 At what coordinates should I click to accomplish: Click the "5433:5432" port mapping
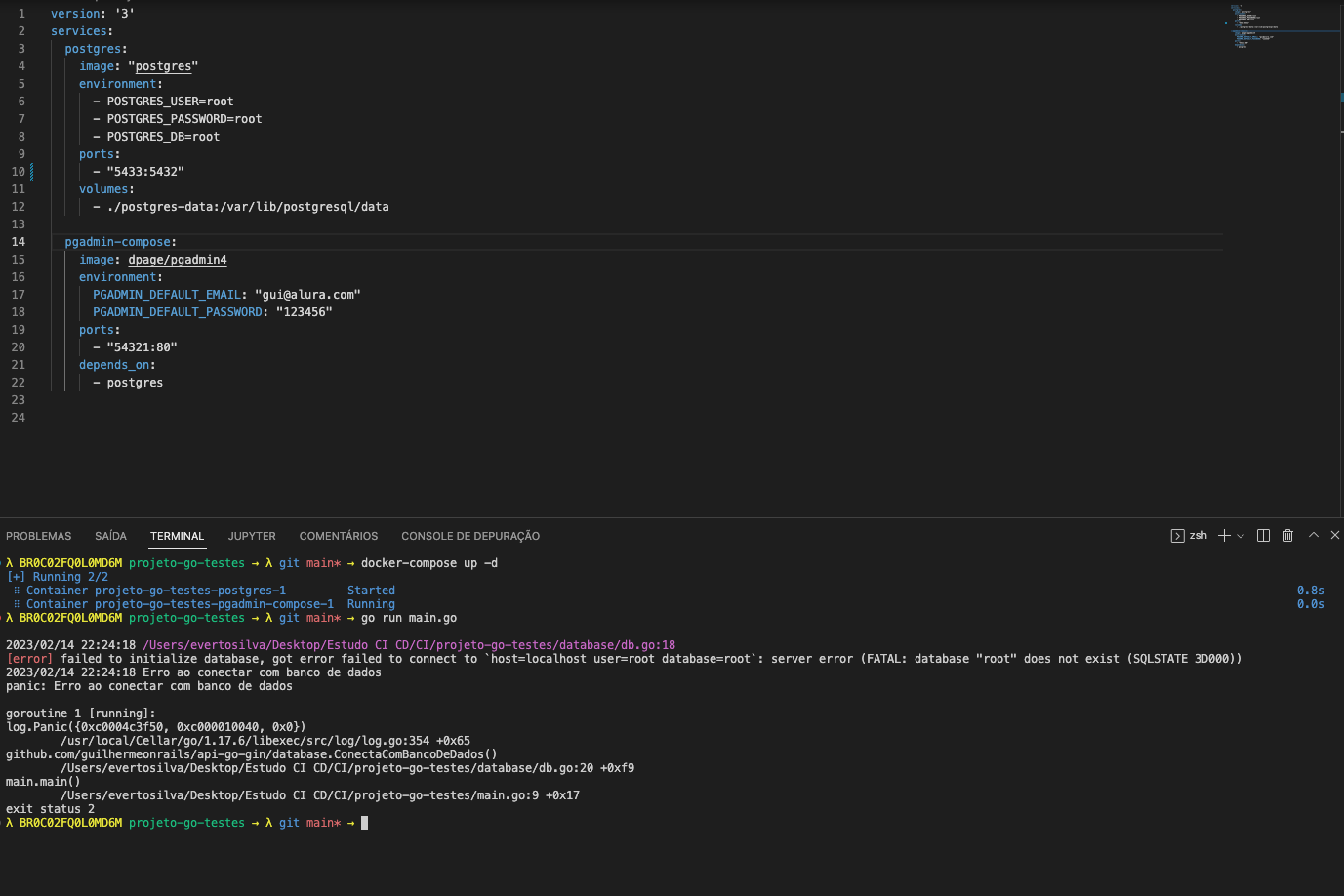145,172
